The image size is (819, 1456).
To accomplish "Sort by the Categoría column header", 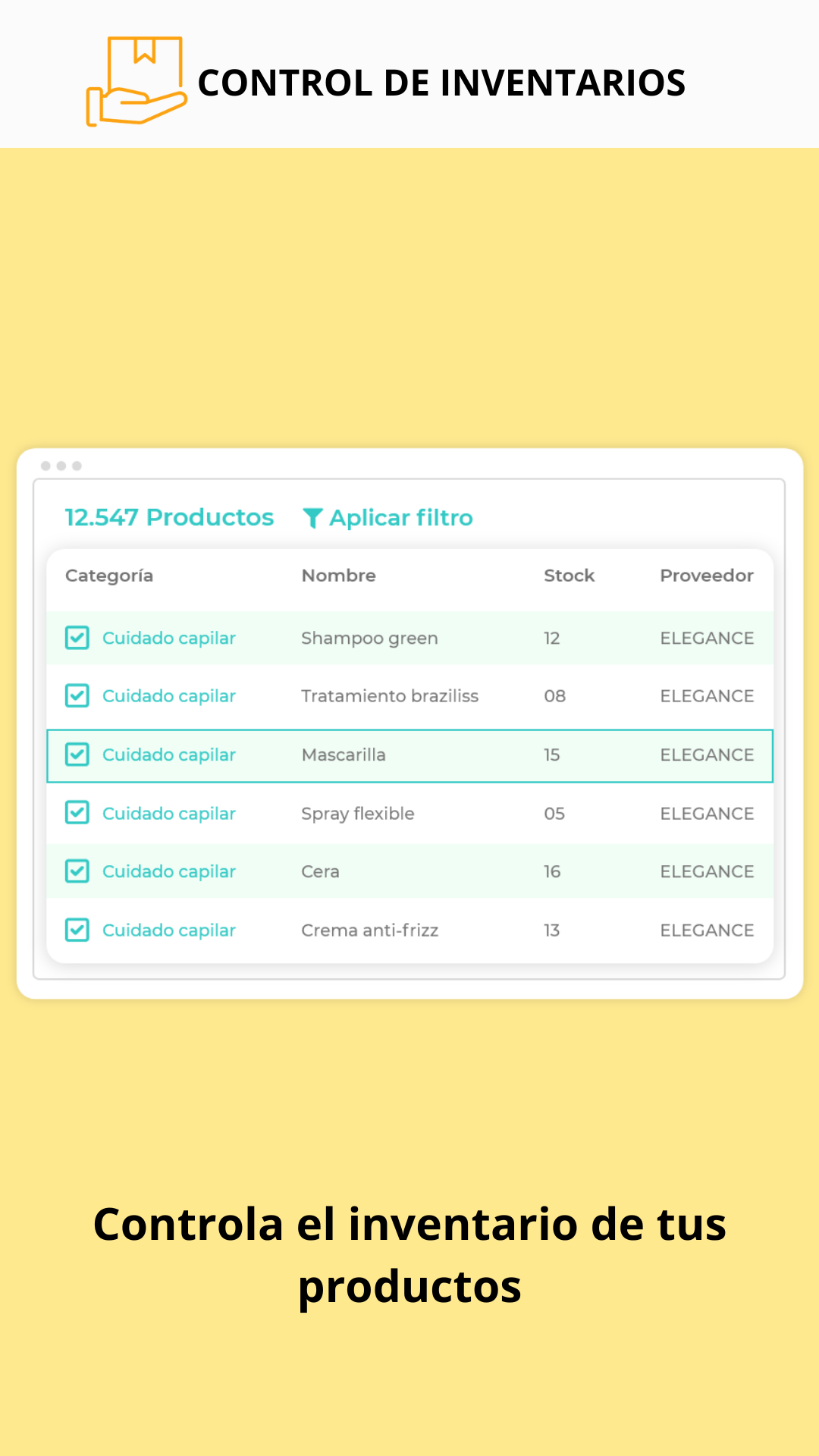I will click(109, 576).
